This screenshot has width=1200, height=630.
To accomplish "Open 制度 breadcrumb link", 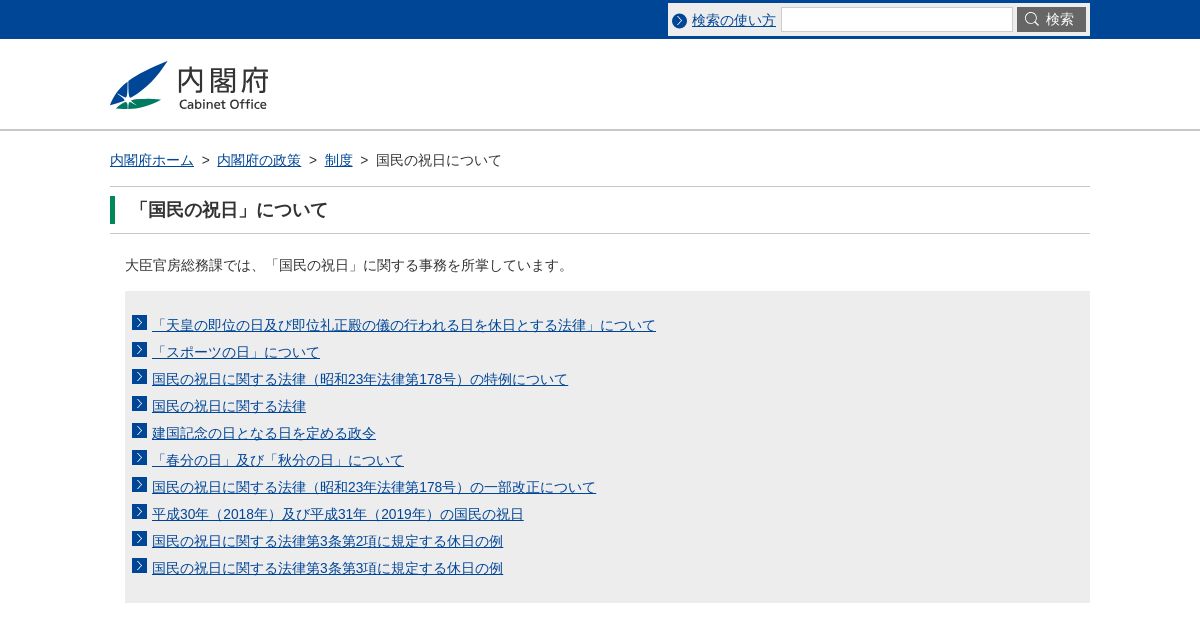I will point(339,160).
